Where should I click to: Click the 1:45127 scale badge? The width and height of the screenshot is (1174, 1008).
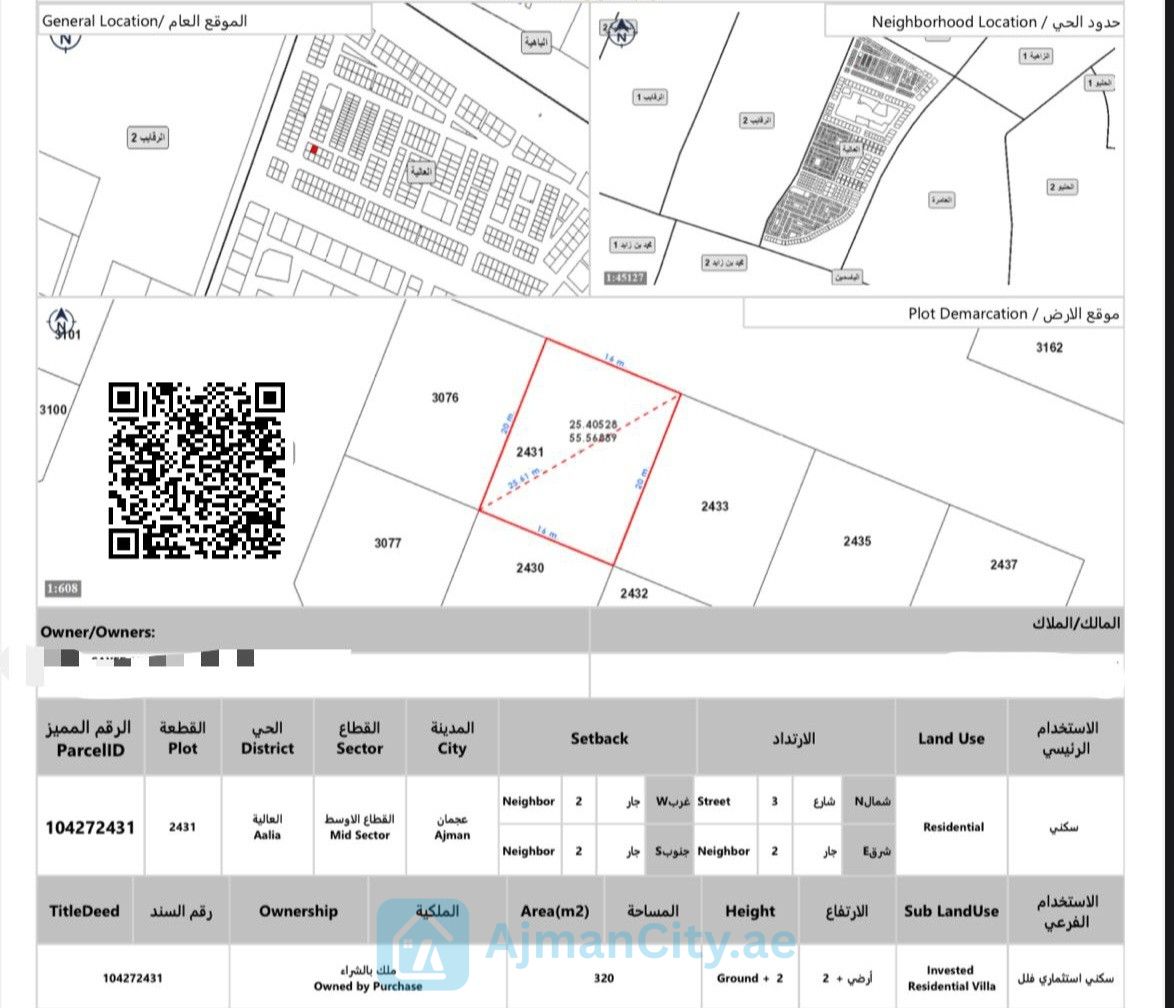click(x=625, y=278)
